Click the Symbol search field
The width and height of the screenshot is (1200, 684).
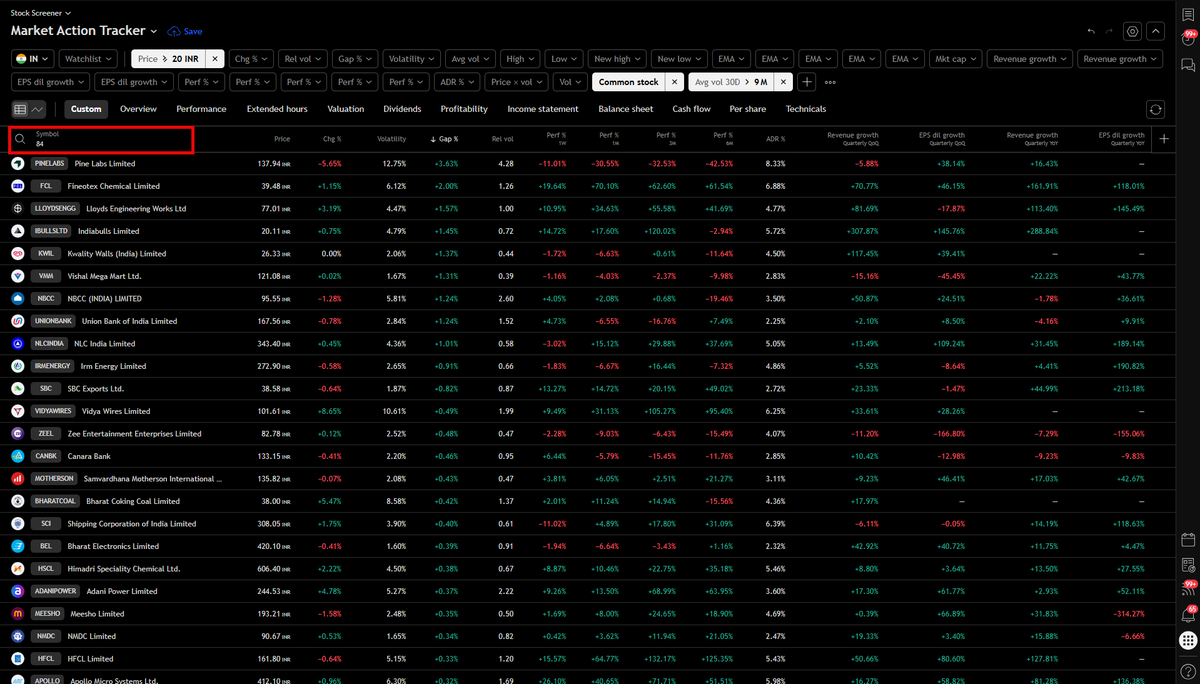(101, 140)
